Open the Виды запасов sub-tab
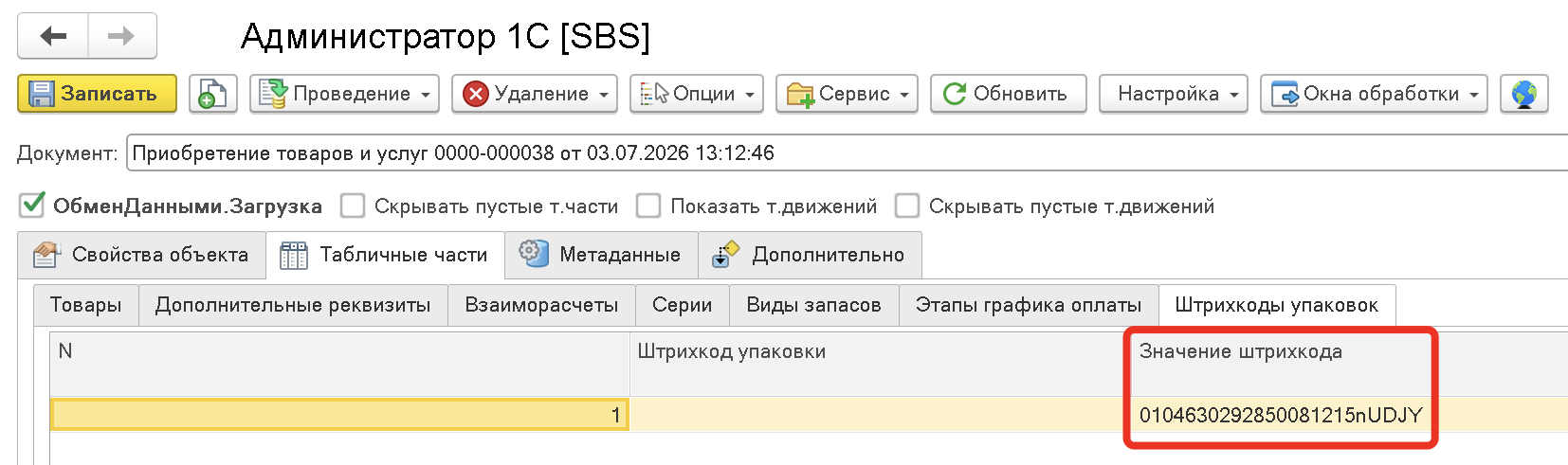The width and height of the screenshot is (1568, 465). (x=813, y=305)
